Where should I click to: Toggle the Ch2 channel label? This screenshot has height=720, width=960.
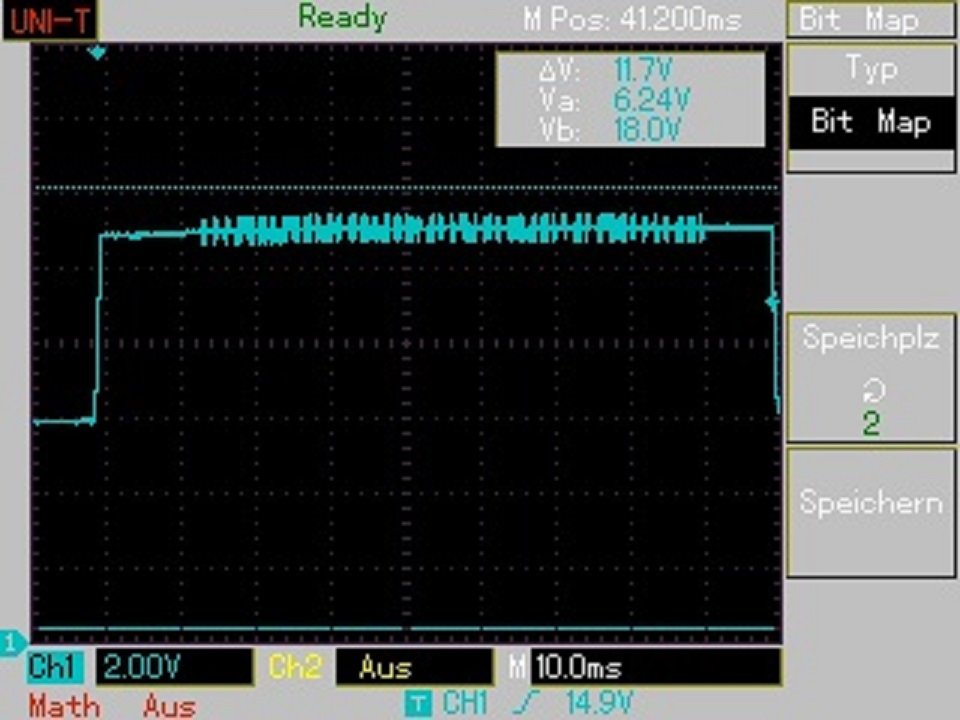point(295,667)
